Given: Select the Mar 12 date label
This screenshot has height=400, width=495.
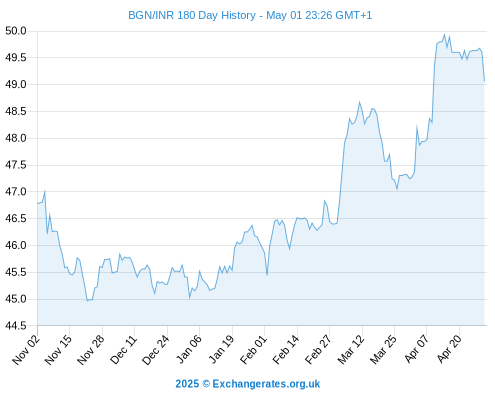Looking at the screenshot, I should 351,349.
